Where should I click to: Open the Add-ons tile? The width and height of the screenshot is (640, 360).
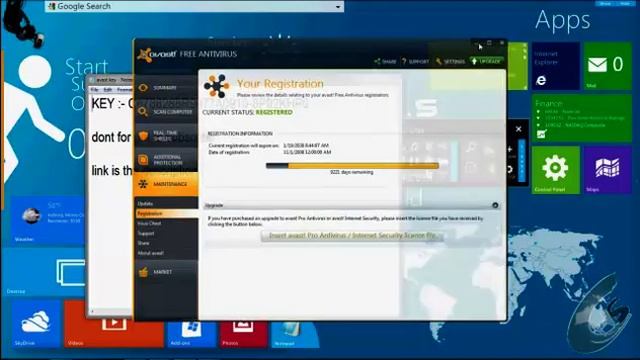point(191,334)
